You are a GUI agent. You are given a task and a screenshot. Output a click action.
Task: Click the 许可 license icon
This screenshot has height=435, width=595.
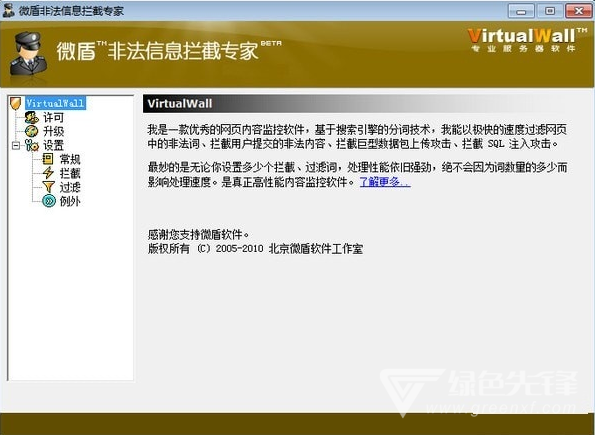pyautogui.click(x=31, y=117)
